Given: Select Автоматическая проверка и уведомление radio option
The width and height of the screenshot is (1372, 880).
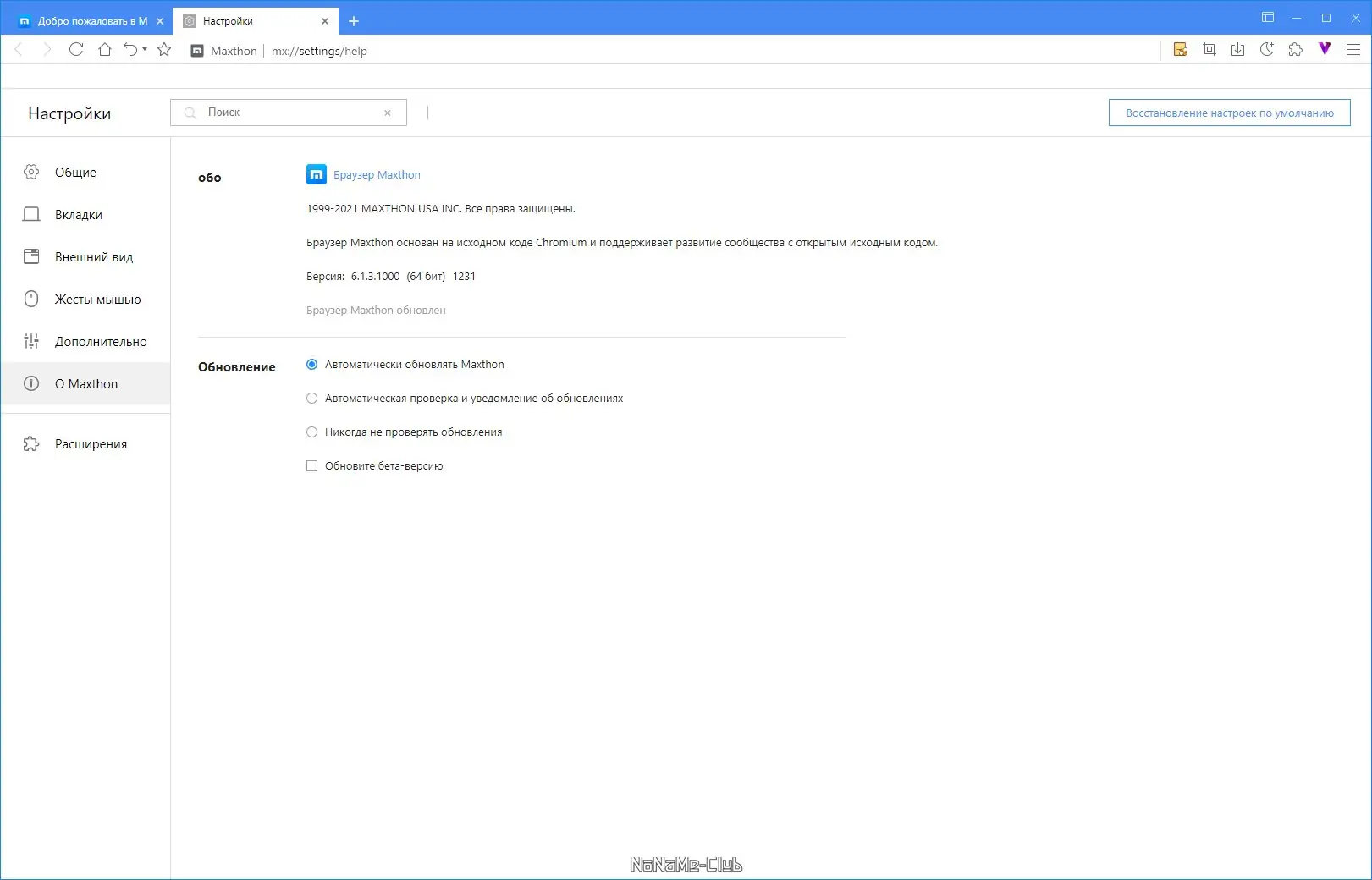Looking at the screenshot, I should click(x=311, y=399).
